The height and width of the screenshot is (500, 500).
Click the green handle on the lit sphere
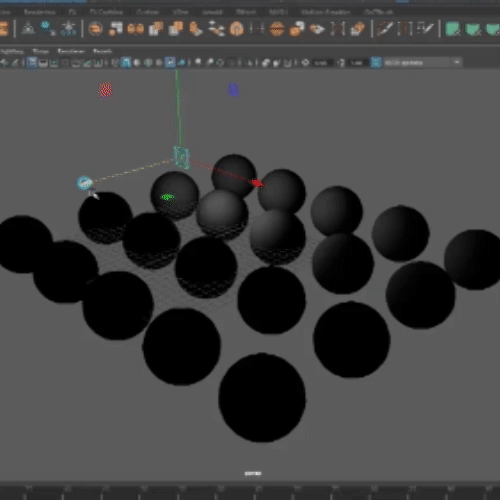tap(167, 197)
